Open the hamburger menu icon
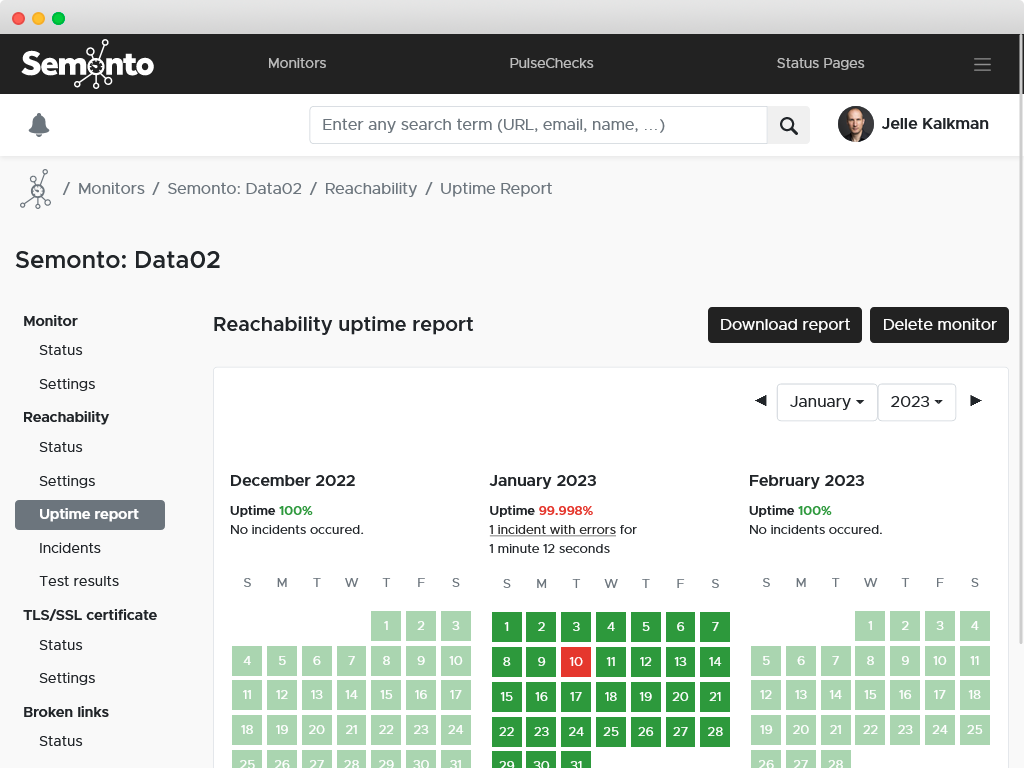 tap(982, 64)
